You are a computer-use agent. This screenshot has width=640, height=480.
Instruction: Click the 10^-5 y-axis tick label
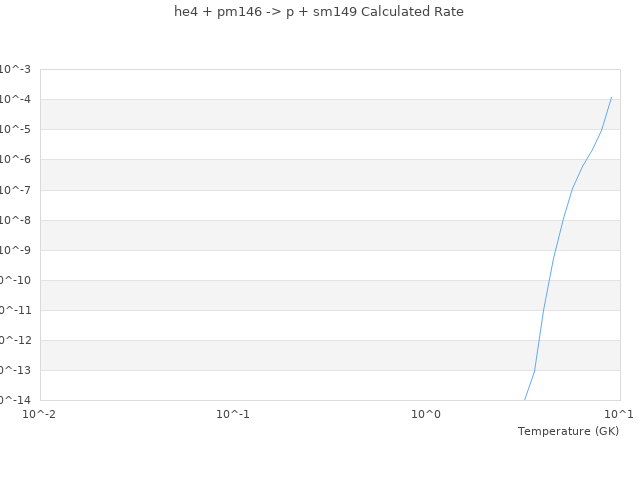pyautogui.click(x=15, y=129)
